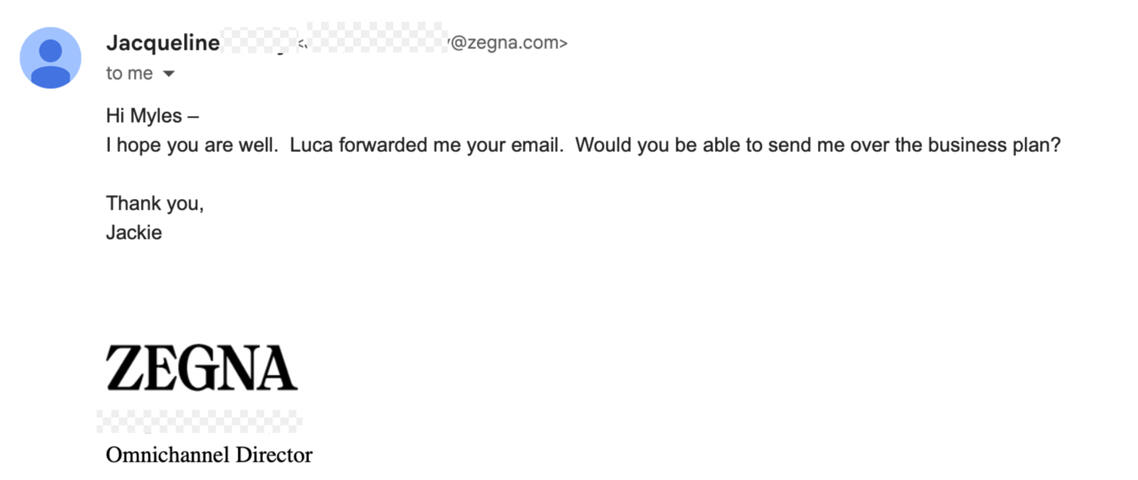Click the 'Thank you,' closing line
Viewport: 1138px width, 480px height.
click(x=155, y=204)
